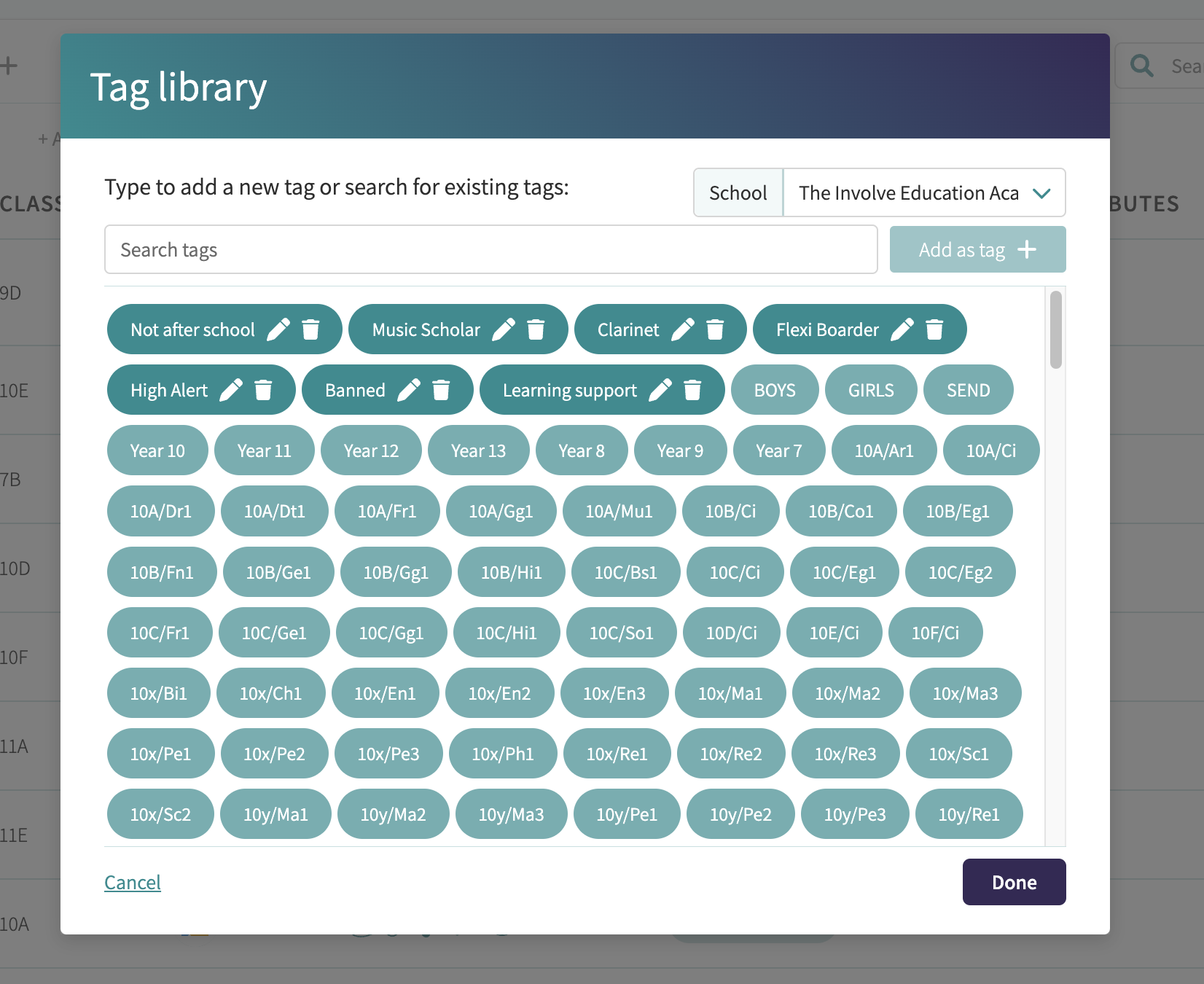Open the school selector dropdown
This screenshot has width=1204, height=984.
click(x=1042, y=192)
